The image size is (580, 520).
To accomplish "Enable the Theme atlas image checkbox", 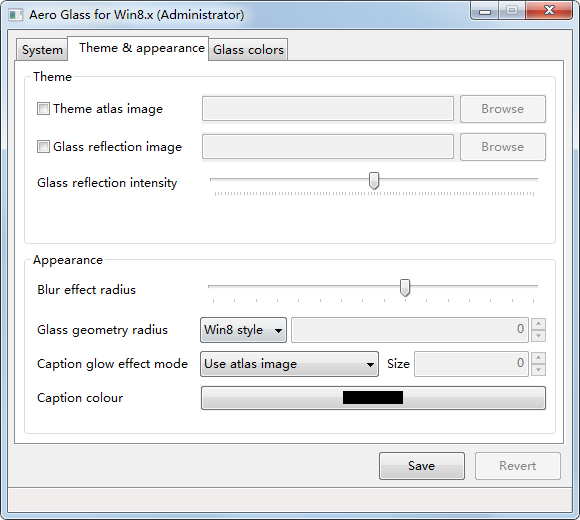I will 43,109.
